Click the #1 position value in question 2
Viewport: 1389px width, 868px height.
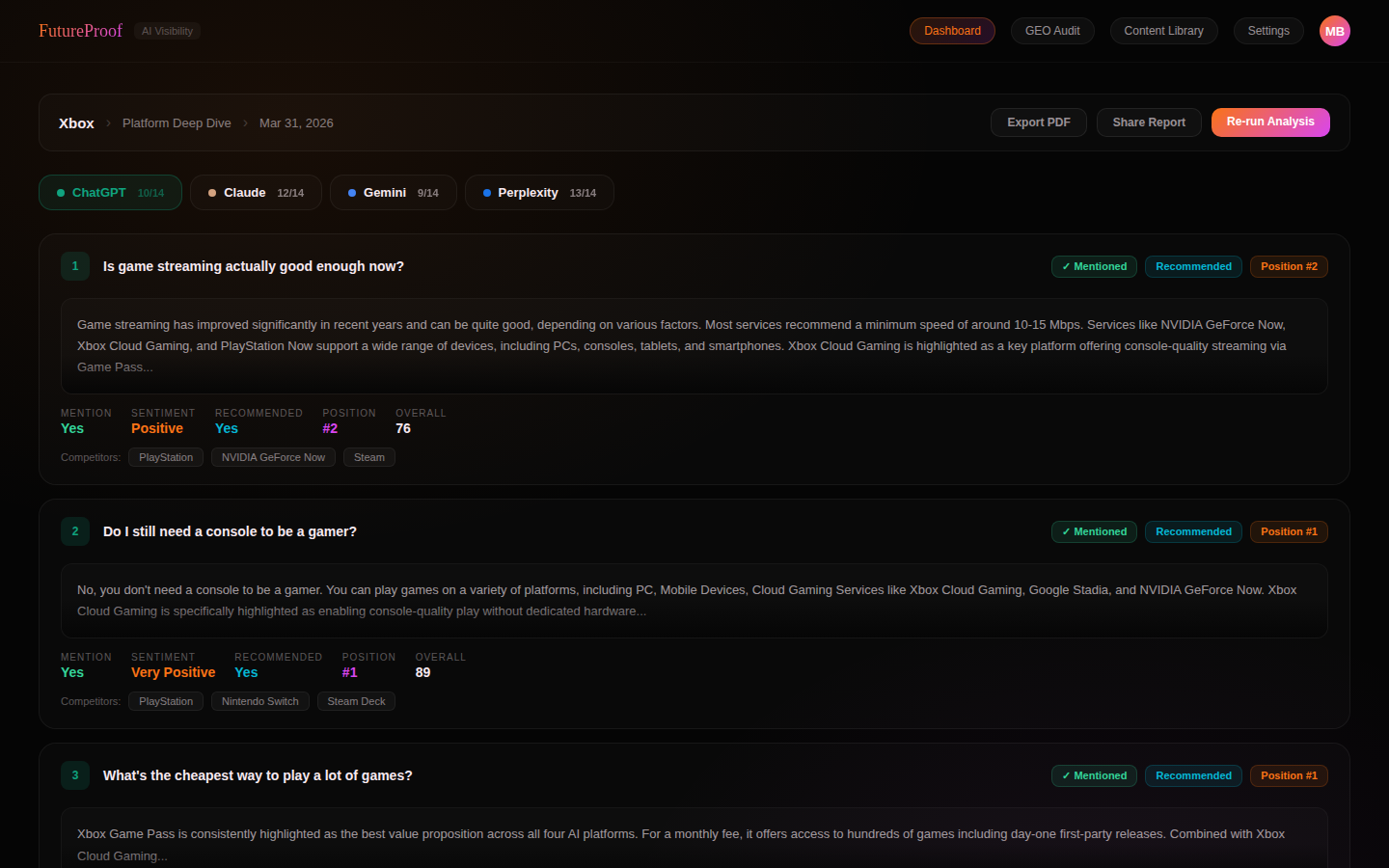[350, 672]
